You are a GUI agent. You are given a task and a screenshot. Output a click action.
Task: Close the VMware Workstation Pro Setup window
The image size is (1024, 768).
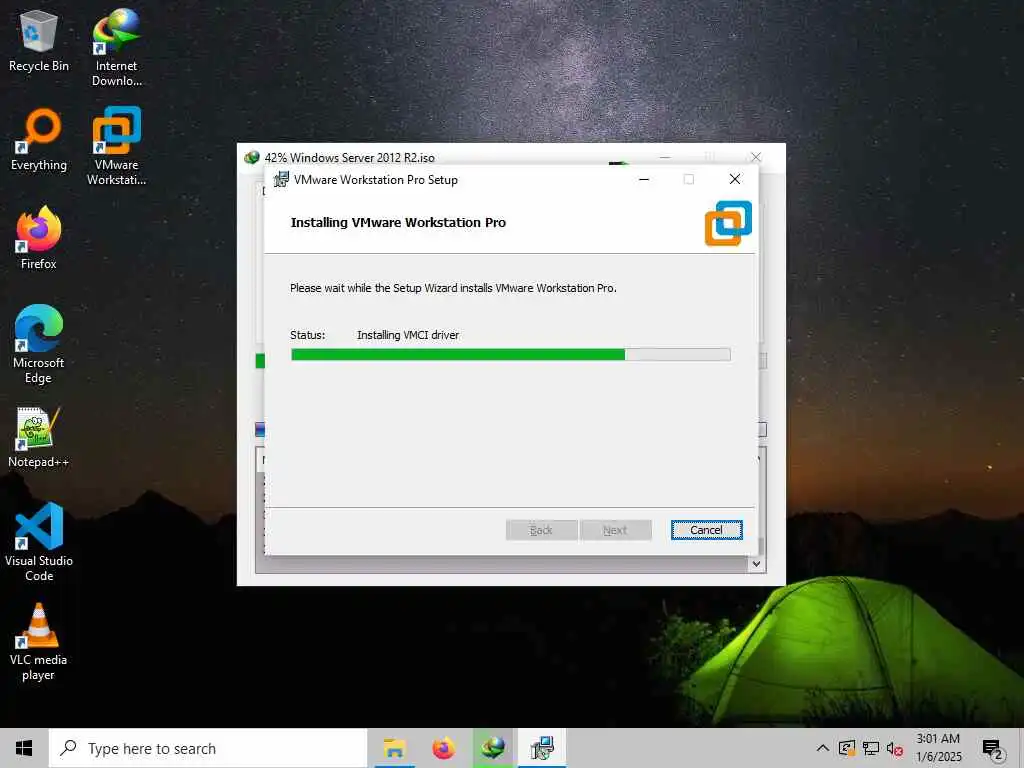tap(735, 179)
